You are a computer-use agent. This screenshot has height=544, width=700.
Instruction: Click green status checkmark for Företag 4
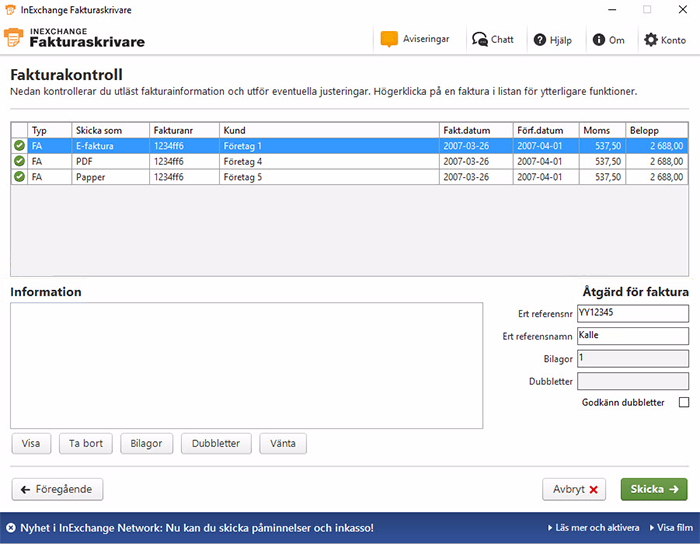[19, 161]
